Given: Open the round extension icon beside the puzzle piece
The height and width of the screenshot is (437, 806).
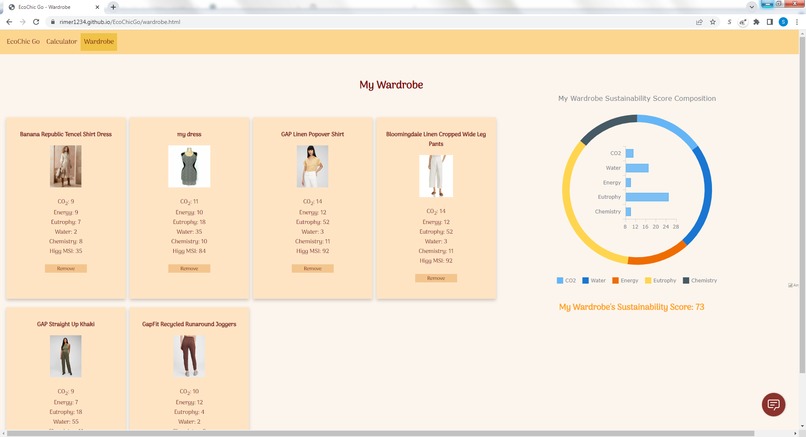Looking at the screenshot, I should coord(743,22).
